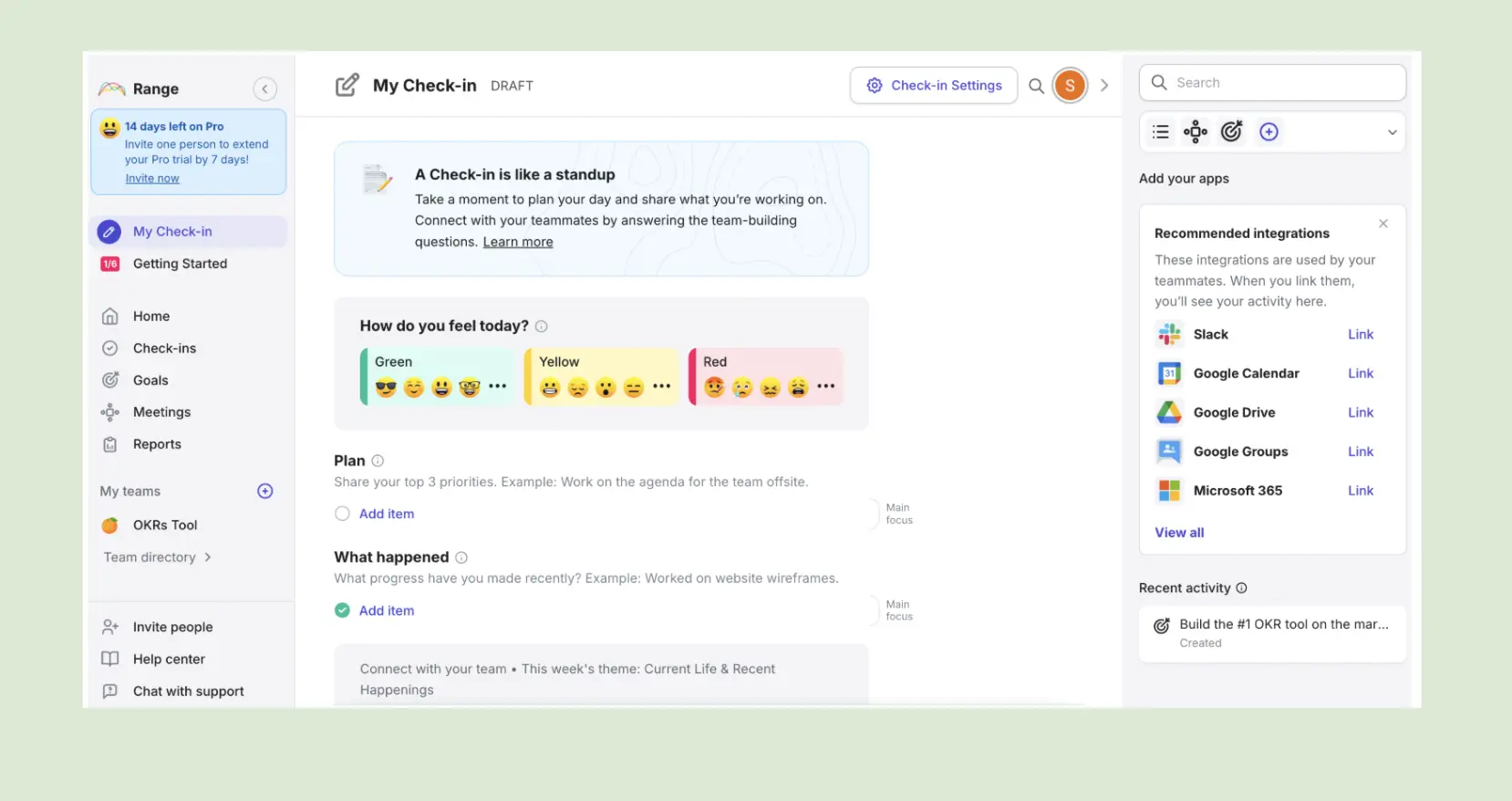Select the angry red face emoji under Red
The height and width of the screenshot is (801, 1512).
pos(714,388)
